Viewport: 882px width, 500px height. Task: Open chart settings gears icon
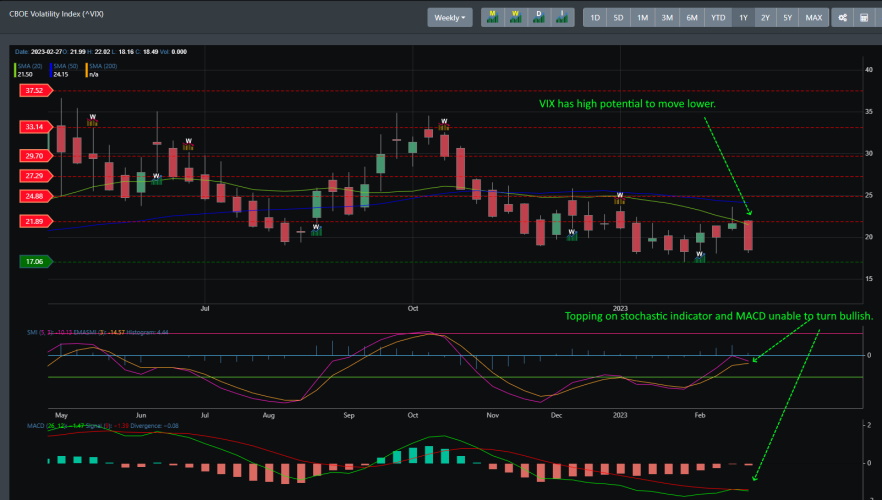pos(842,17)
